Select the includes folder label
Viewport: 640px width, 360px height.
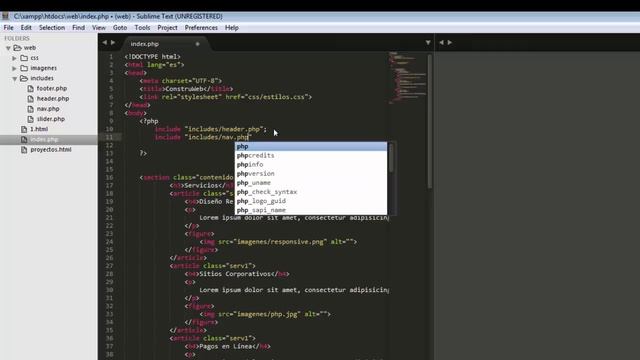pos(42,78)
